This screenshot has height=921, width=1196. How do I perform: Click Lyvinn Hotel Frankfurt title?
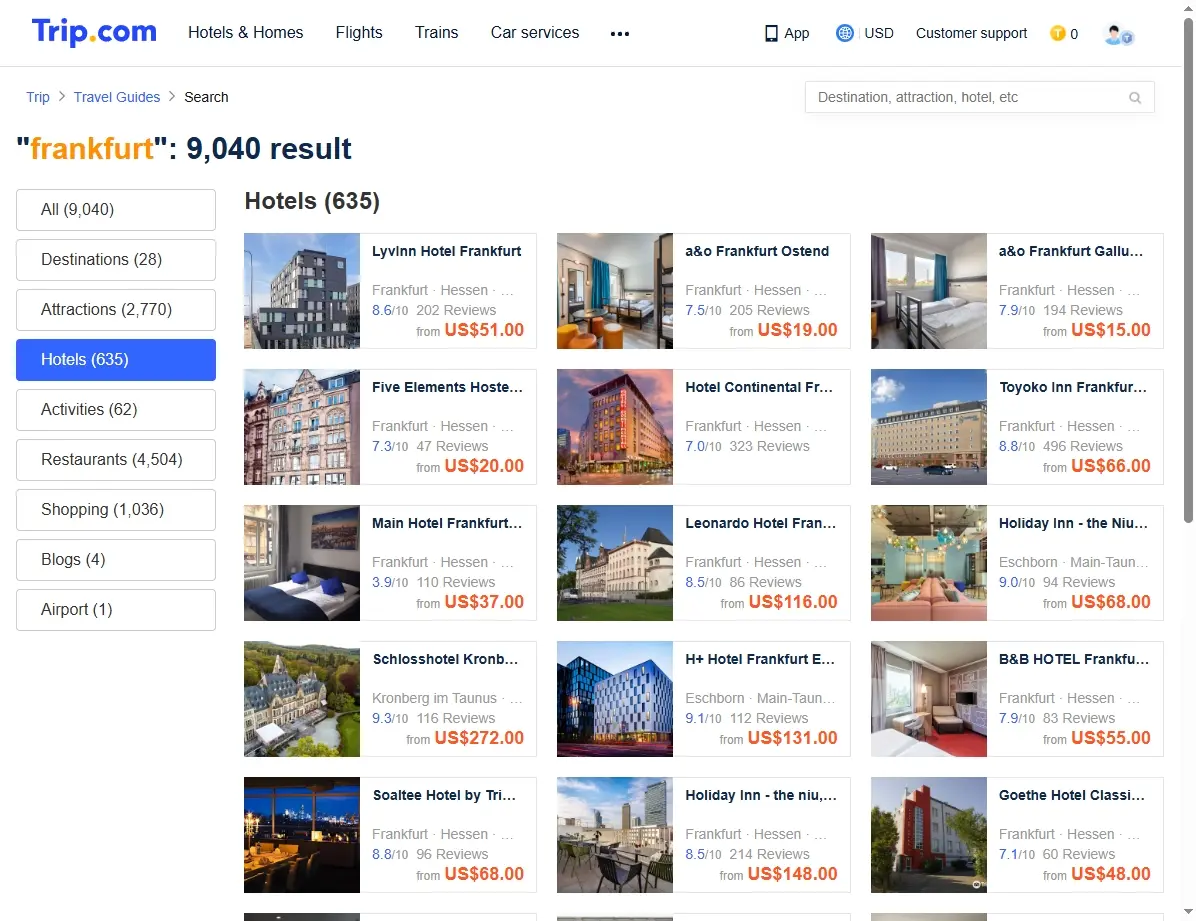click(447, 251)
